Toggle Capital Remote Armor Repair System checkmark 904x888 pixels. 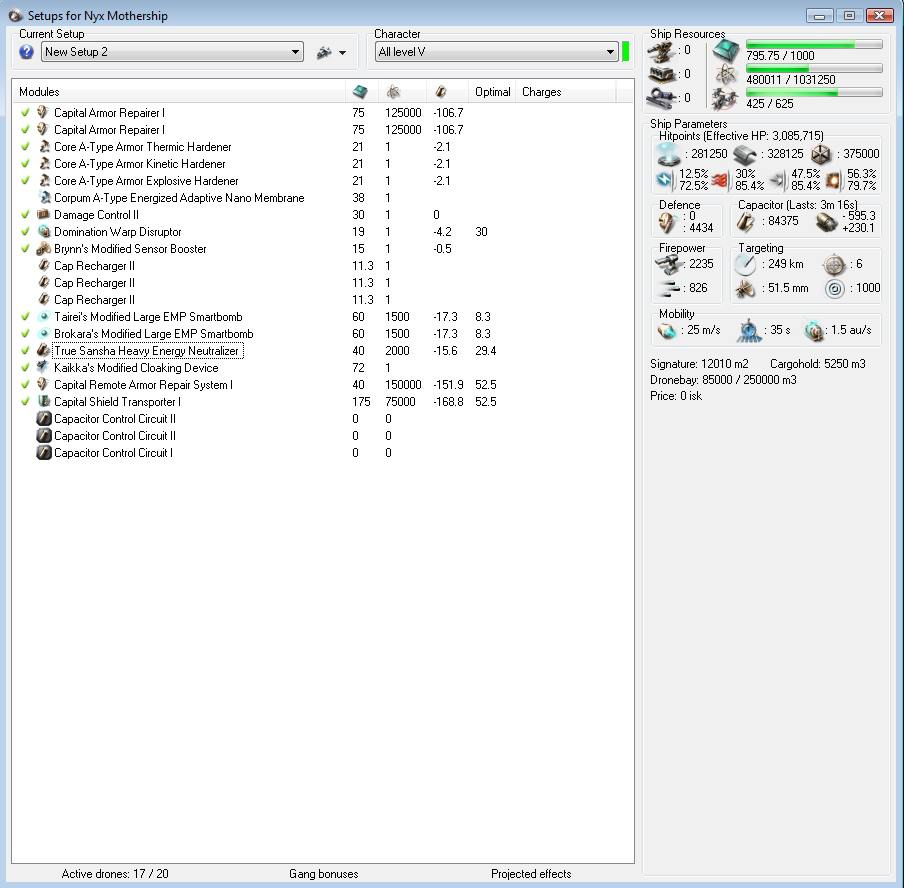click(25, 385)
